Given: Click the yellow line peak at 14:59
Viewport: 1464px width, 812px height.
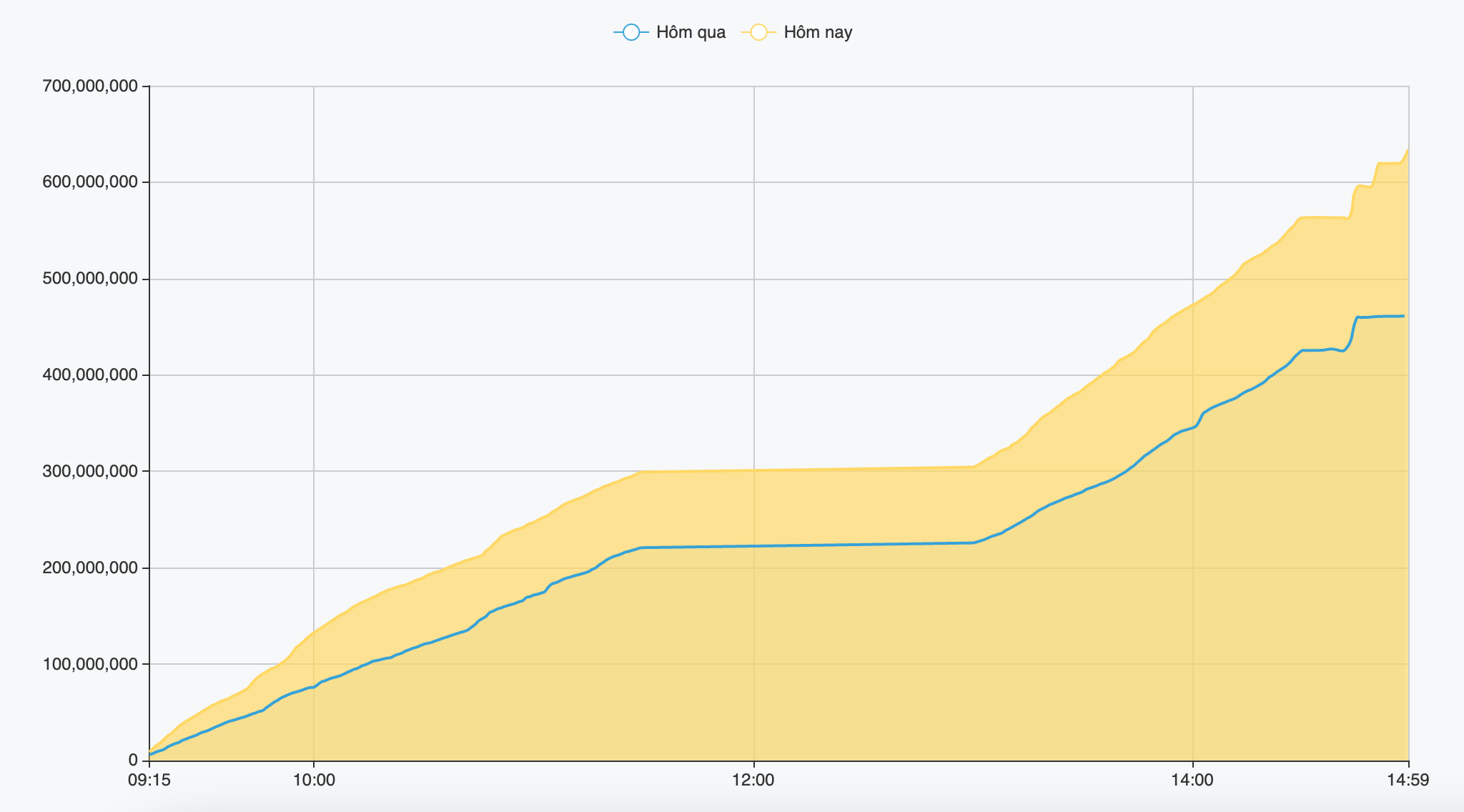Looking at the screenshot, I should point(1408,149).
